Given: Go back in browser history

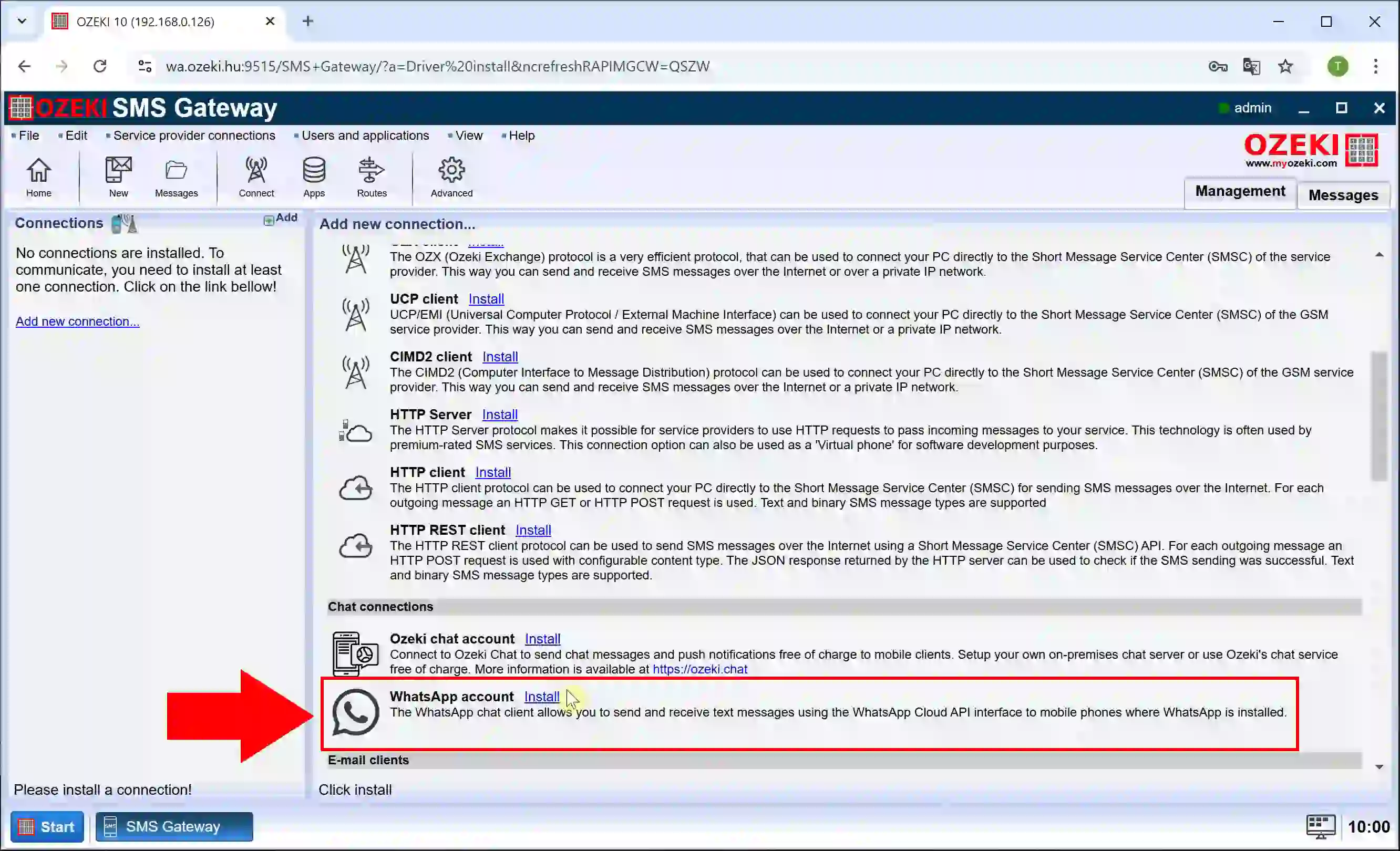Looking at the screenshot, I should pyautogui.click(x=24, y=67).
